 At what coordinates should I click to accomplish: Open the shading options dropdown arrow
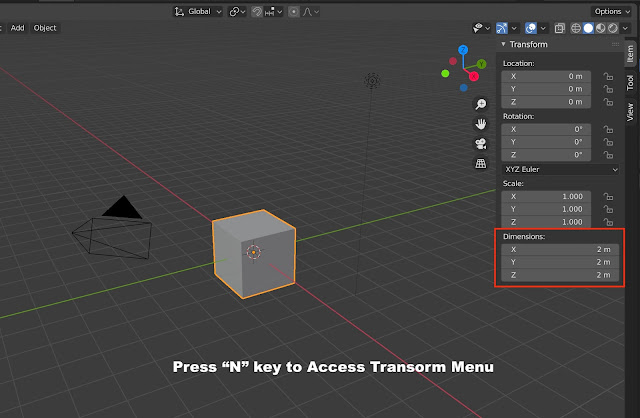click(x=625, y=28)
